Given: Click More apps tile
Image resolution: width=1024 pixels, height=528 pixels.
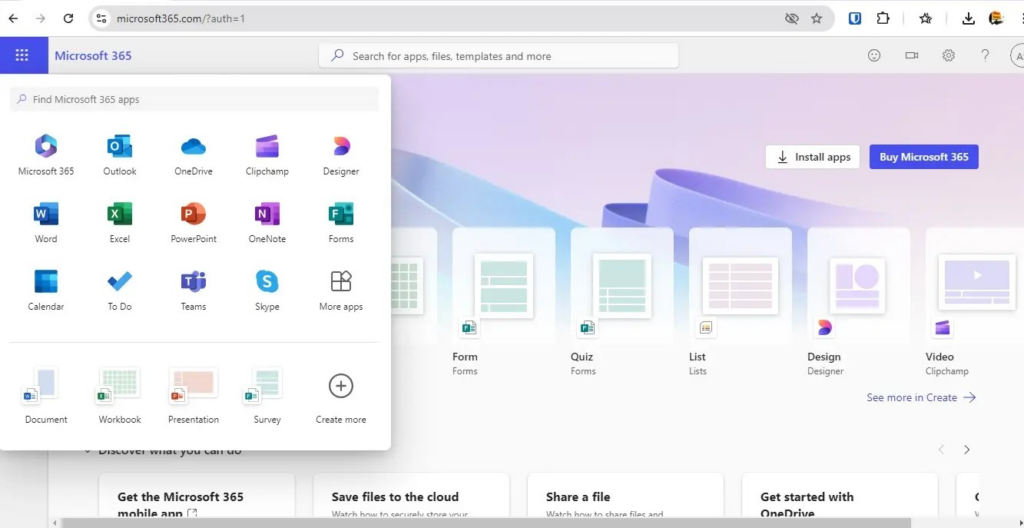Looking at the screenshot, I should (341, 290).
